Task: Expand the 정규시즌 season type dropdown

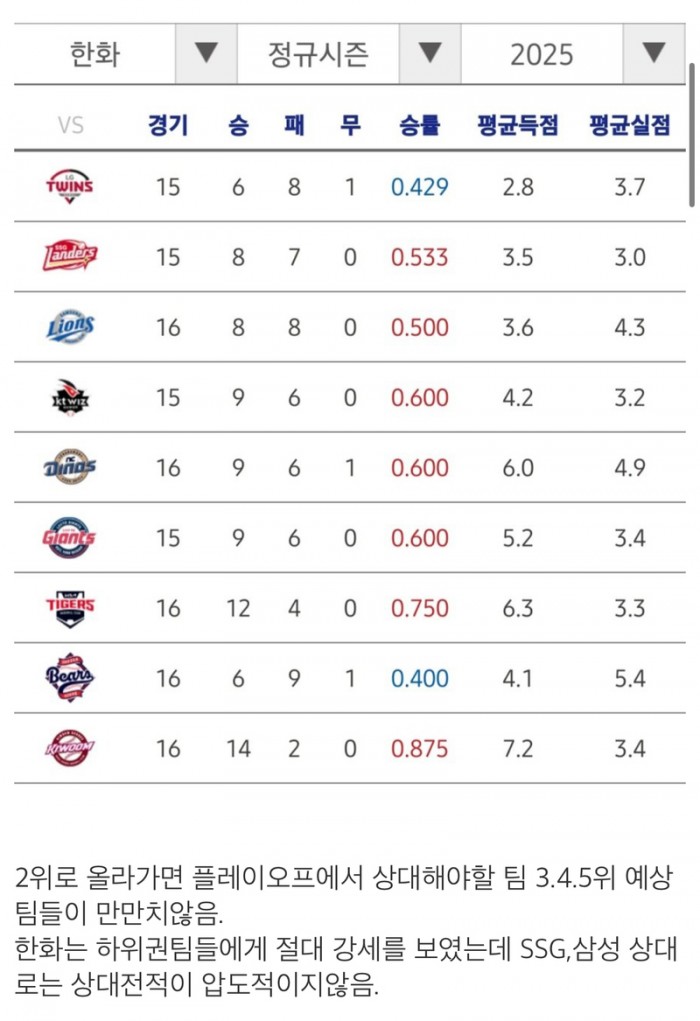Action: point(430,53)
